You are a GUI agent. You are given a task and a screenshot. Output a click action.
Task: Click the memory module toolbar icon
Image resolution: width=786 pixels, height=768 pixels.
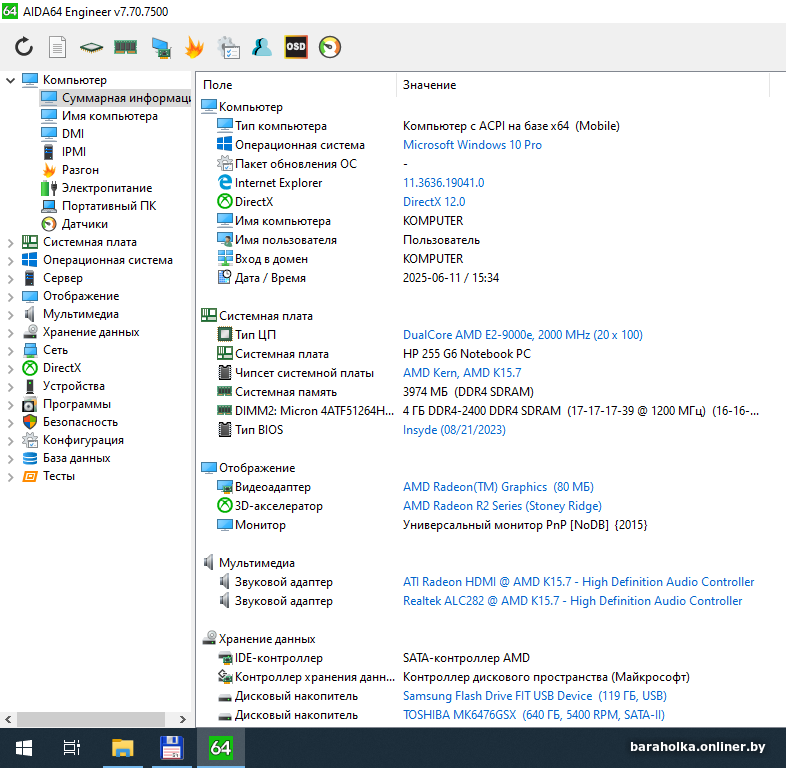click(x=125, y=47)
